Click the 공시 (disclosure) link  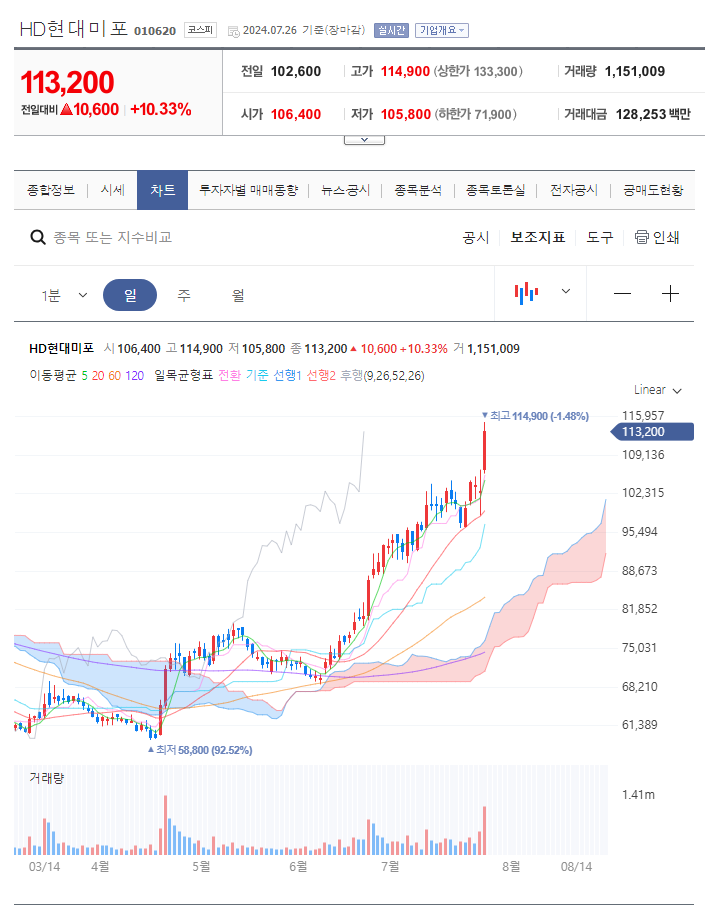(x=474, y=238)
